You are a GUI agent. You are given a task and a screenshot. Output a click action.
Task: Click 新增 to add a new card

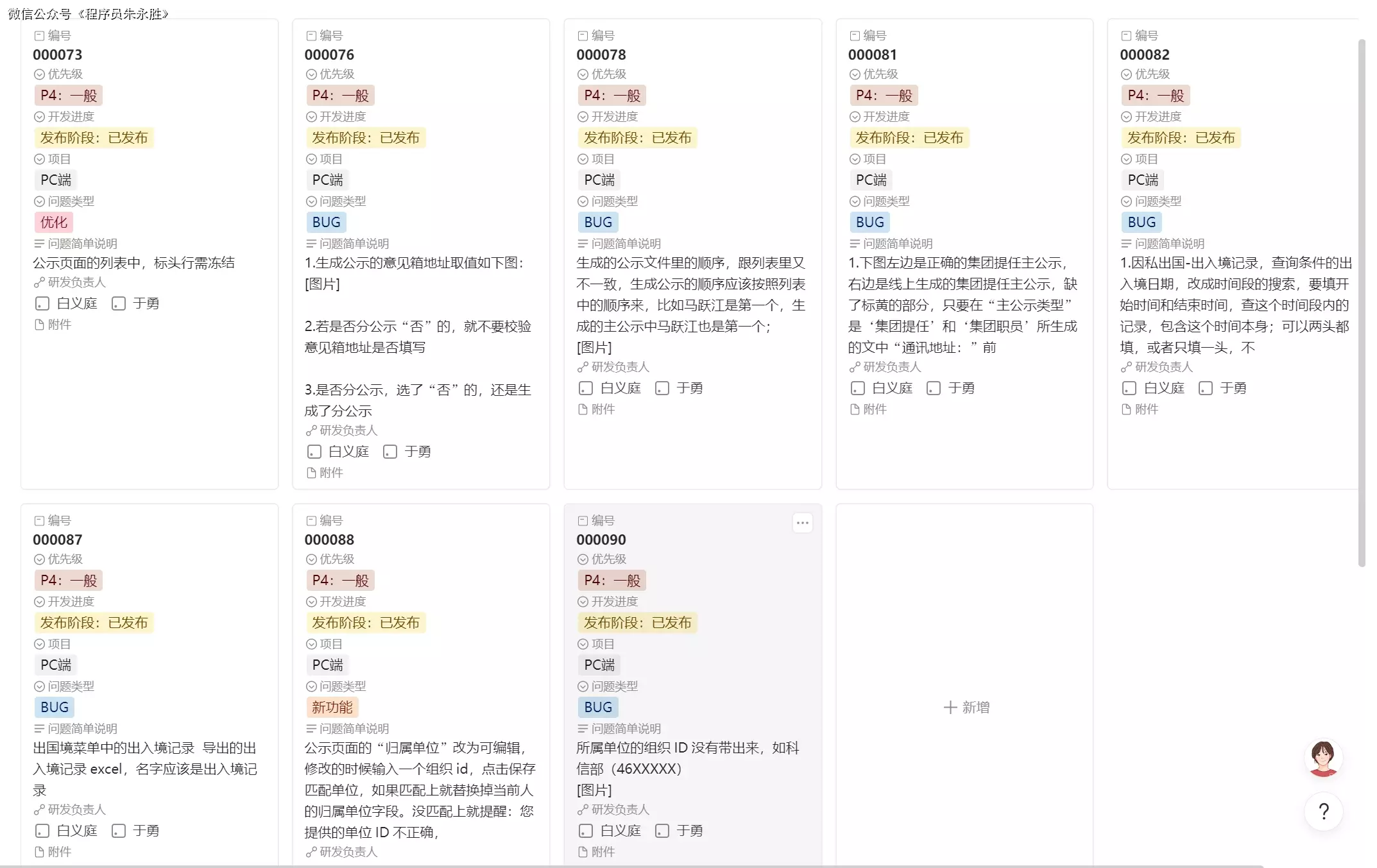966,707
